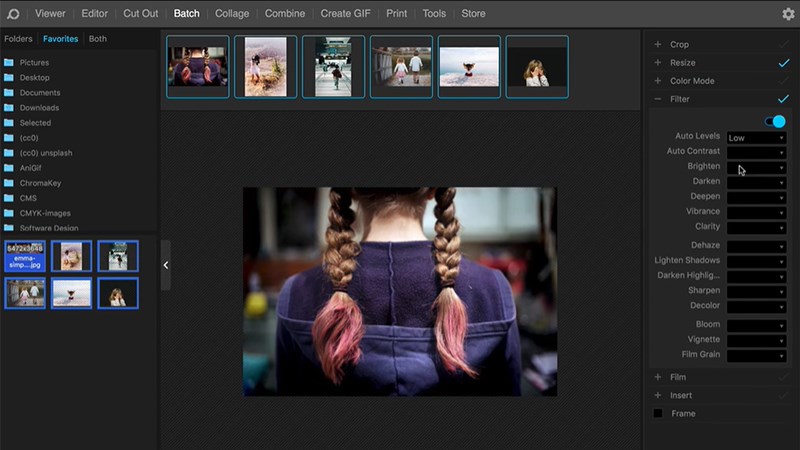Viewport: 800px width, 450px height.
Task: Toggle the Color Mode checkmark
Action: [x=783, y=81]
